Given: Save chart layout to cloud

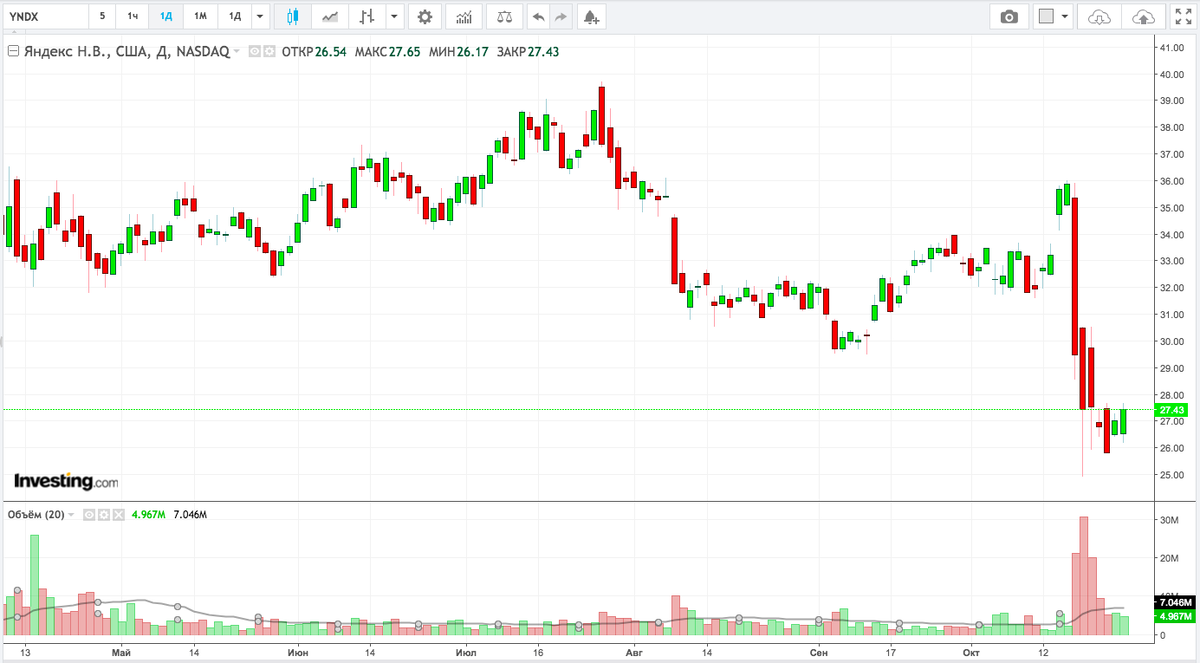Looking at the screenshot, I should pos(1142,16).
